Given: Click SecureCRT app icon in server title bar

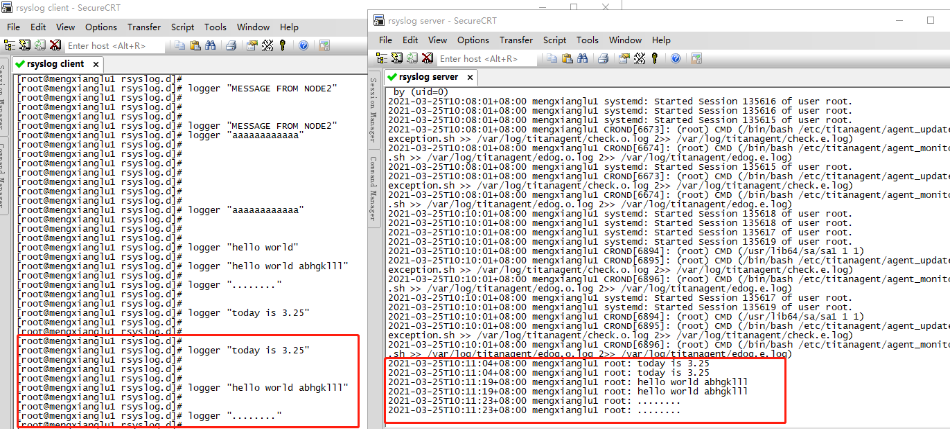Looking at the screenshot, I should tap(379, 20).
